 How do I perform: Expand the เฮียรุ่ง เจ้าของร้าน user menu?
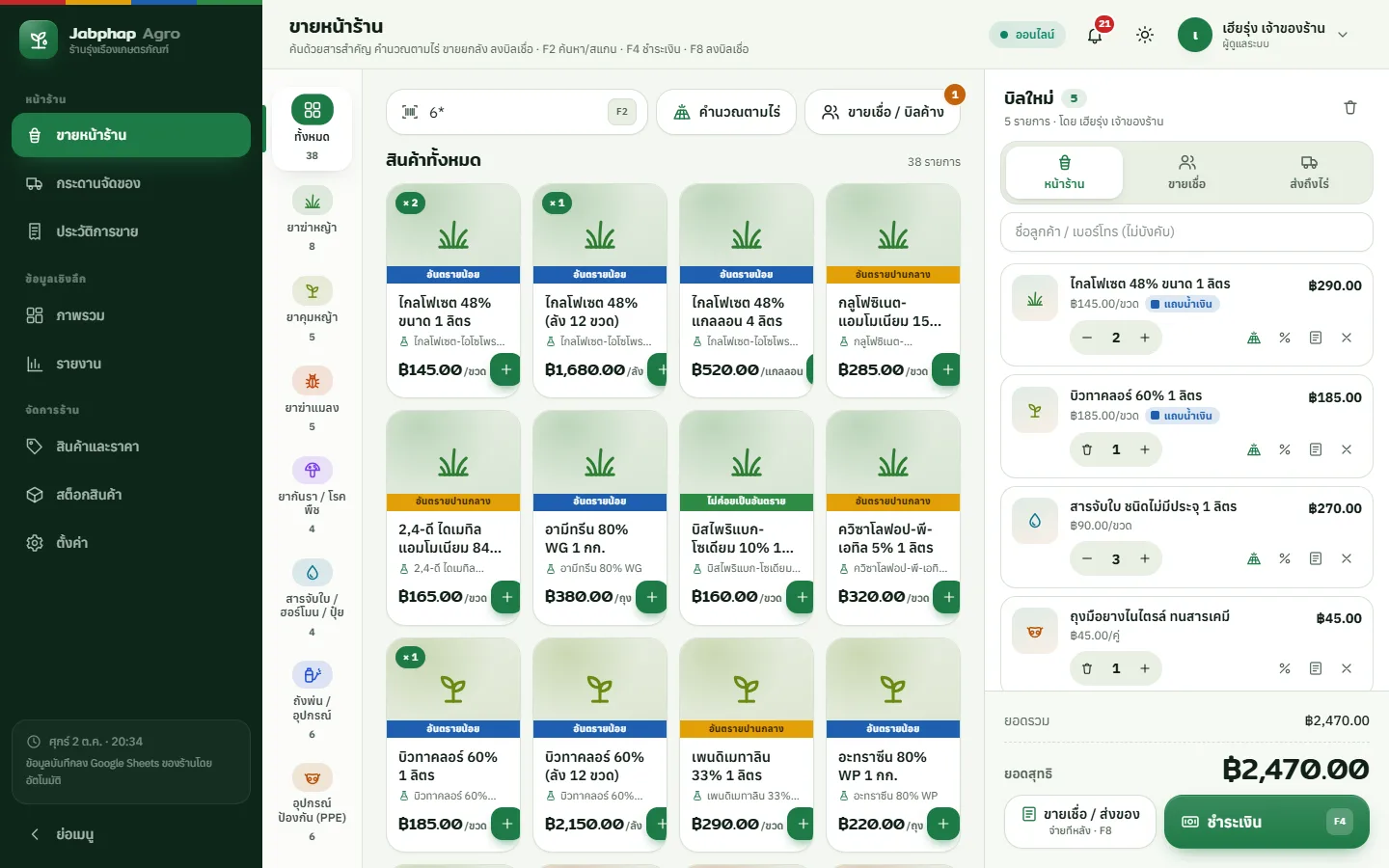1264,35
